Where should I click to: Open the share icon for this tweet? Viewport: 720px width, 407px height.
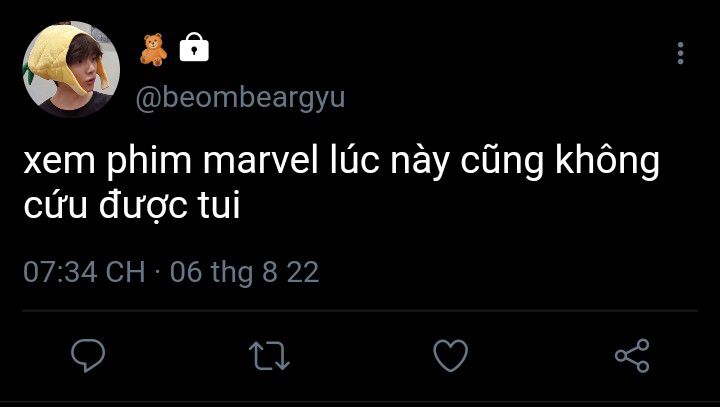pyautogui.click(x=632, y=355)
